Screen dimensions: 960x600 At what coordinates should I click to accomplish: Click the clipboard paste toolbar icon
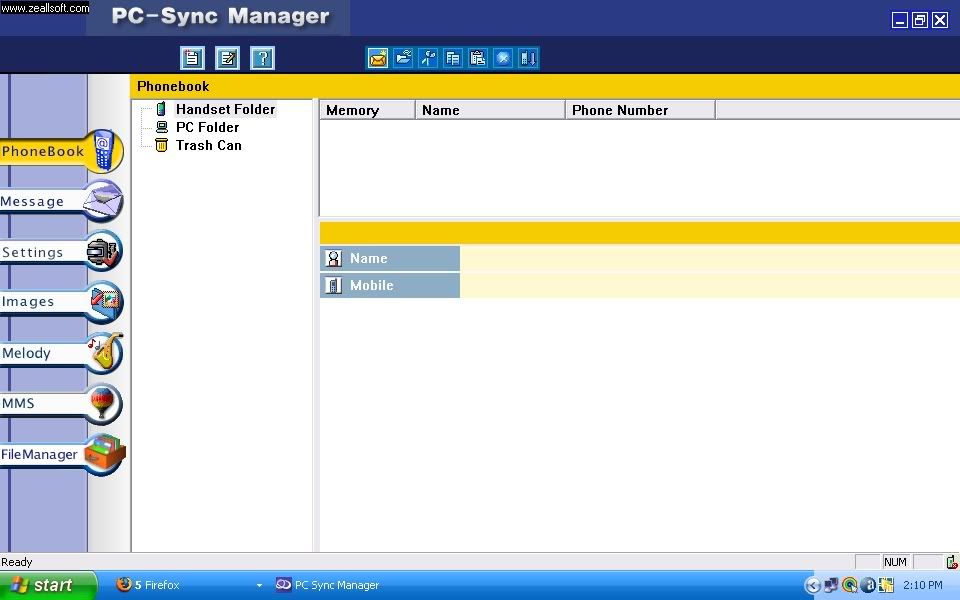[x=478, y=58]
